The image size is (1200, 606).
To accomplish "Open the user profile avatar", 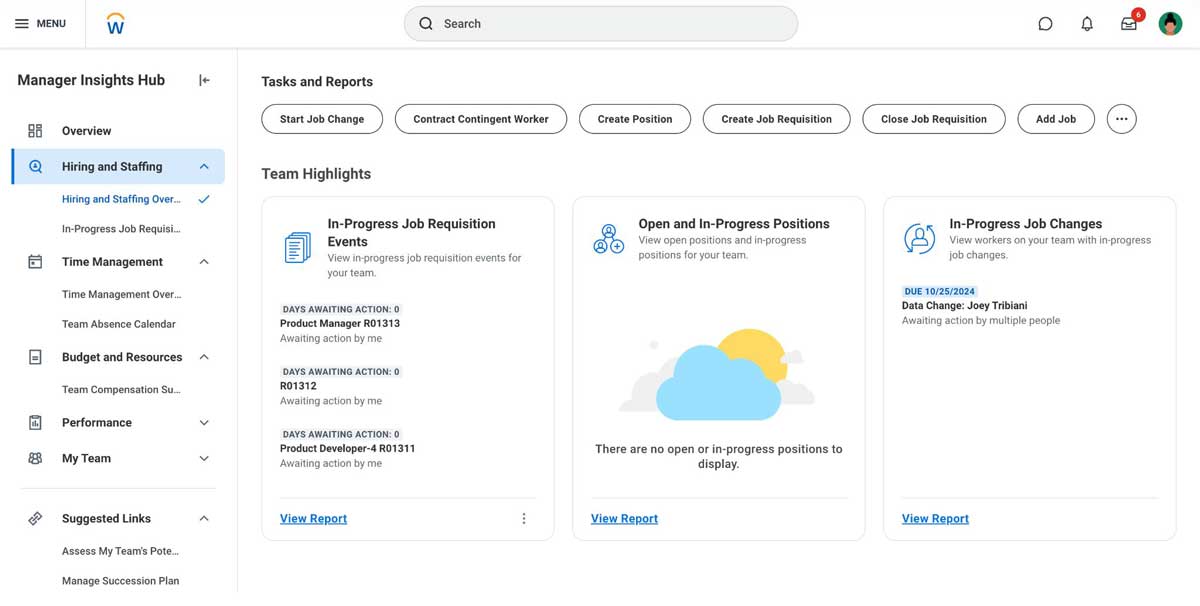I will (x=1170, y=24).
